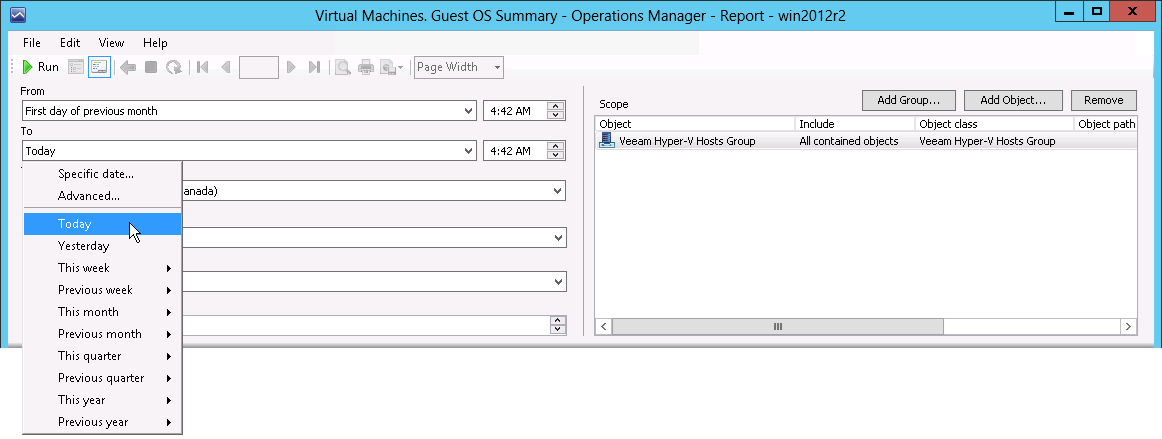Open the File menu
The width and height of the screenshot is (1162, 439).
32,43
